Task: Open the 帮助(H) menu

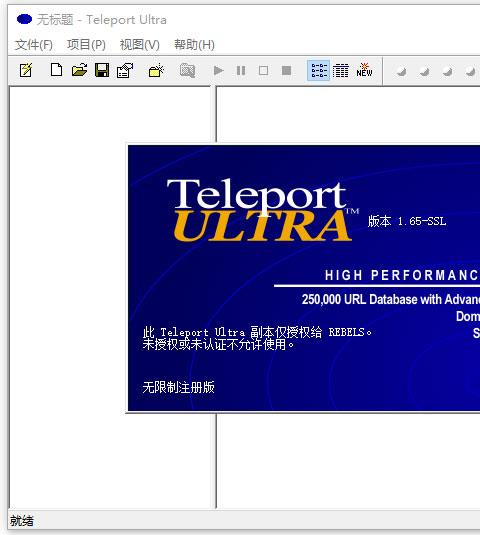Action: pos(194,45)
